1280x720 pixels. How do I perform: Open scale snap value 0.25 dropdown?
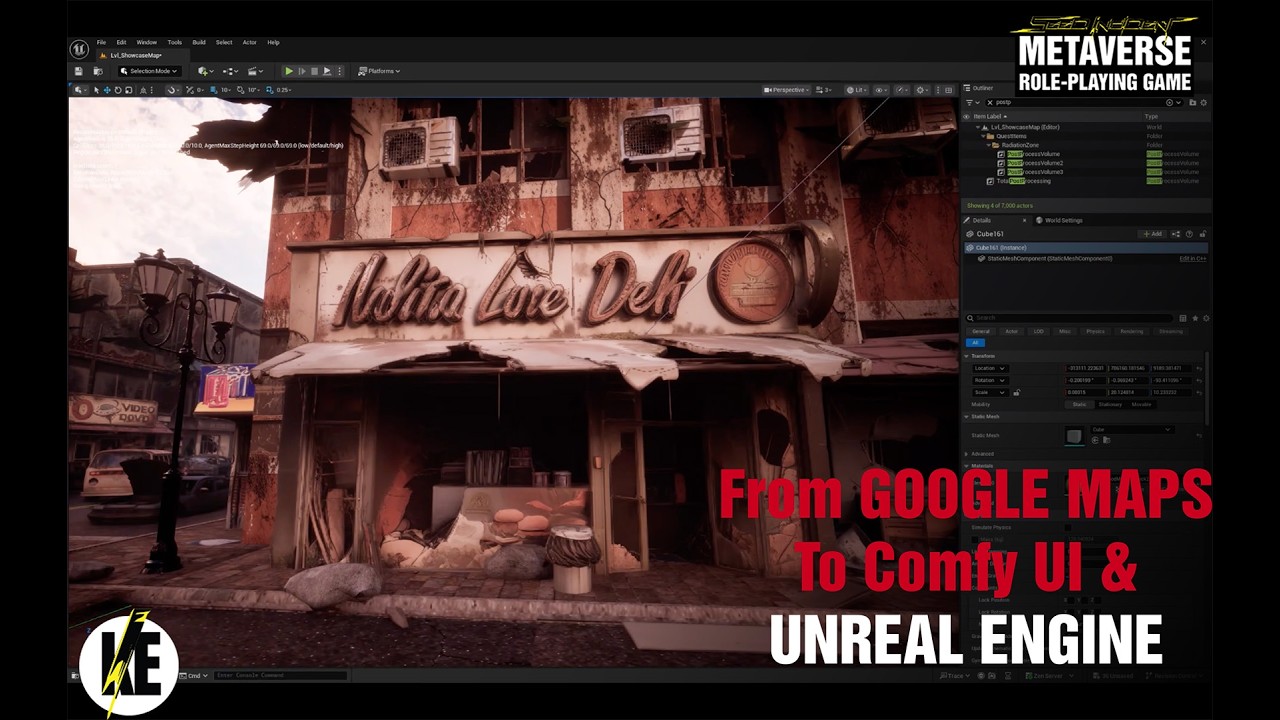point(284,90)
